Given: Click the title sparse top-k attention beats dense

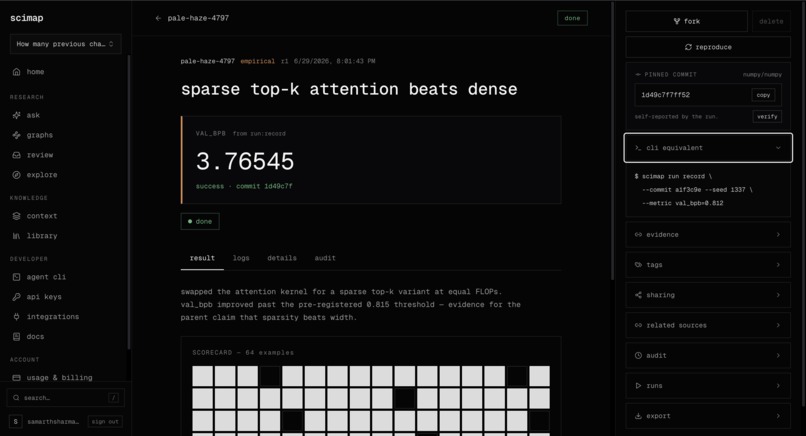Looking at the screenshot, I should [349, 89].
